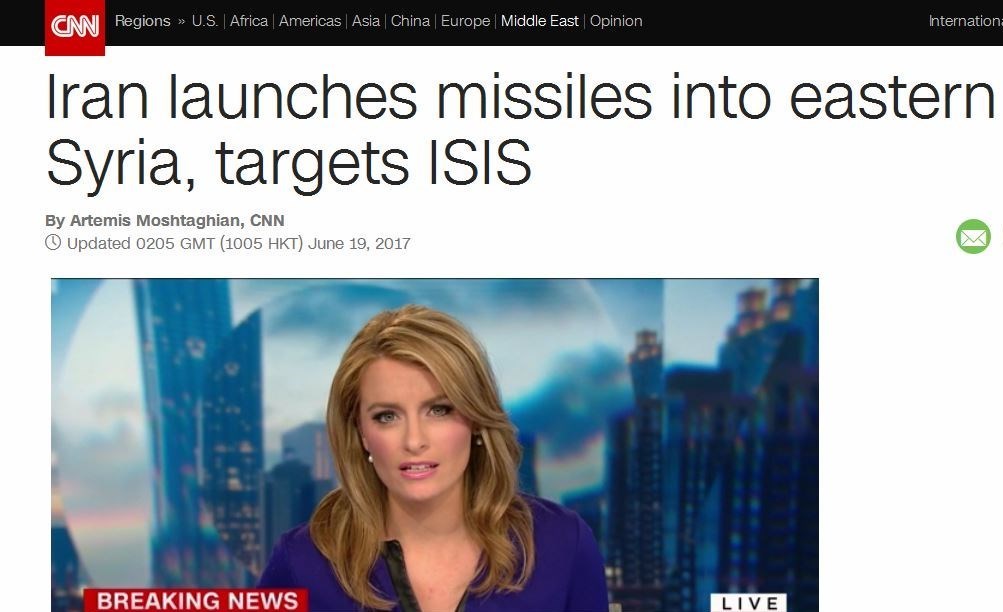
Task: Open the Europe section
Action: [466, 21]
